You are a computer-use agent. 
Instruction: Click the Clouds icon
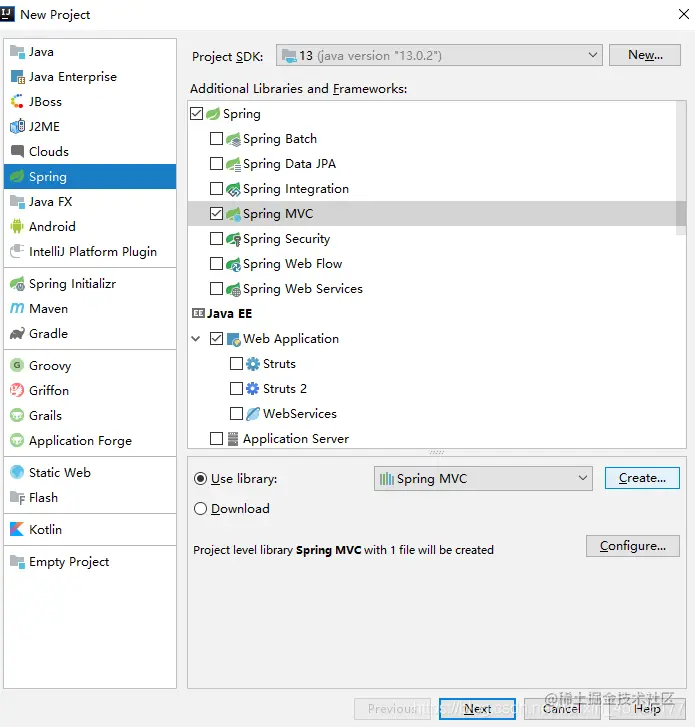(x=17, y=152)
